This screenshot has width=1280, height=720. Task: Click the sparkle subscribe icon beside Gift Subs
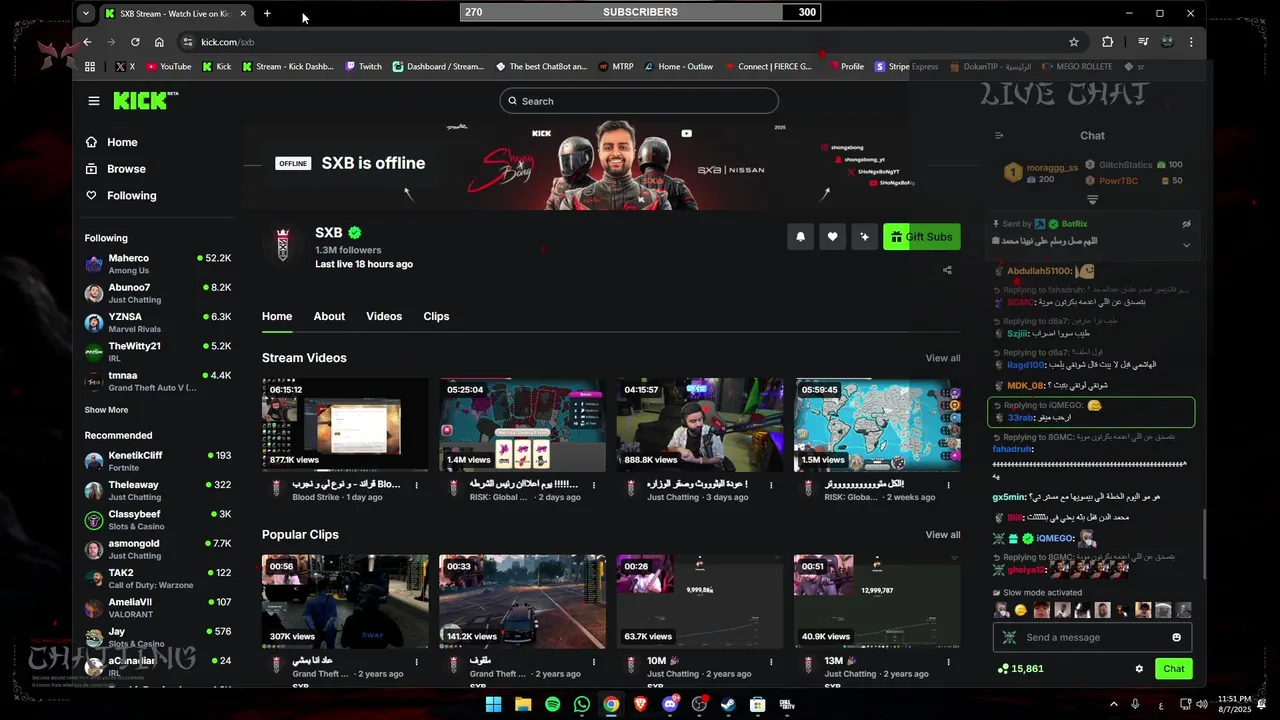point(865,237)
